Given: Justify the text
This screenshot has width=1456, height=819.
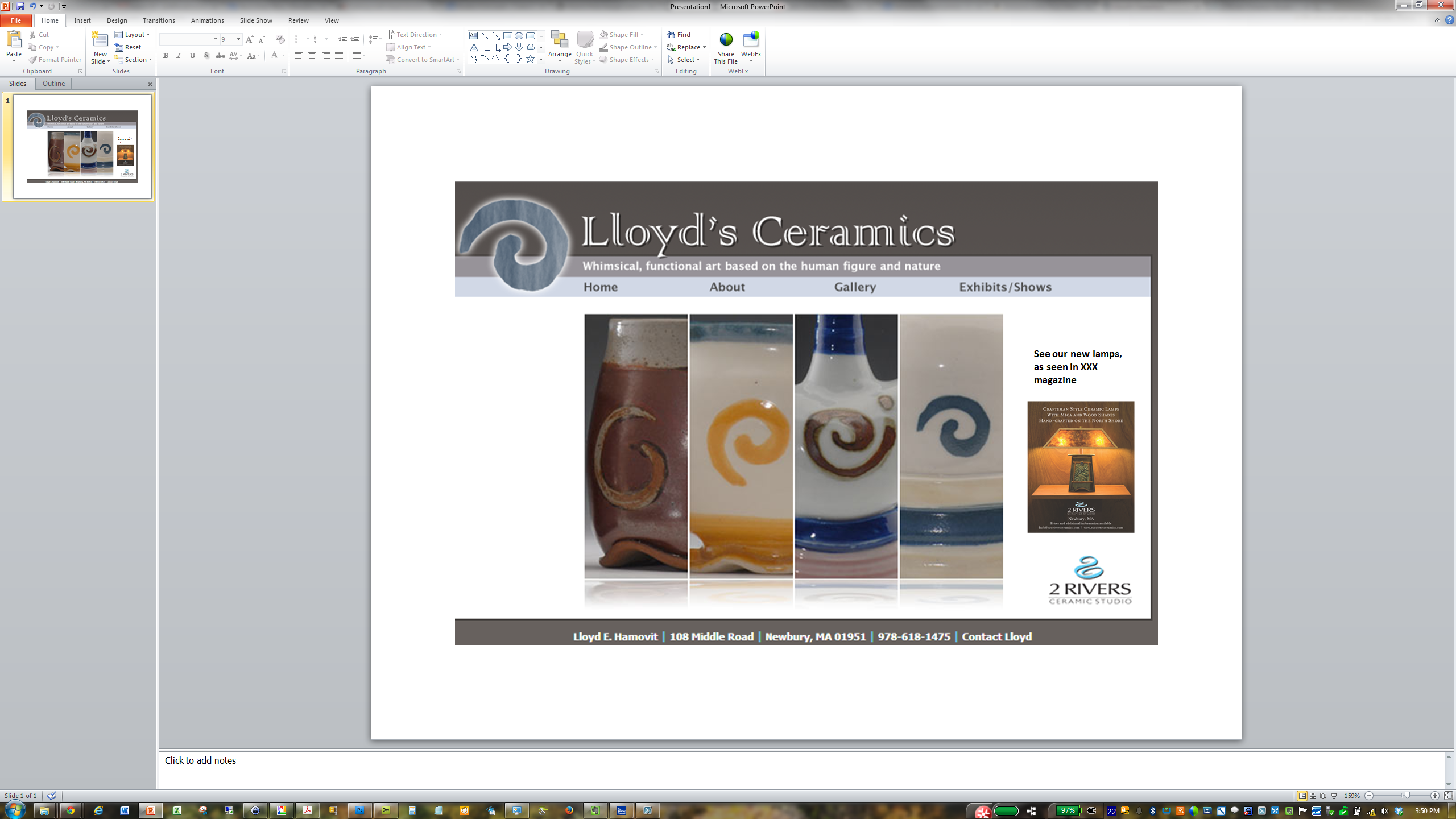Looking at the screenshot, I should (x=339, y=56).
